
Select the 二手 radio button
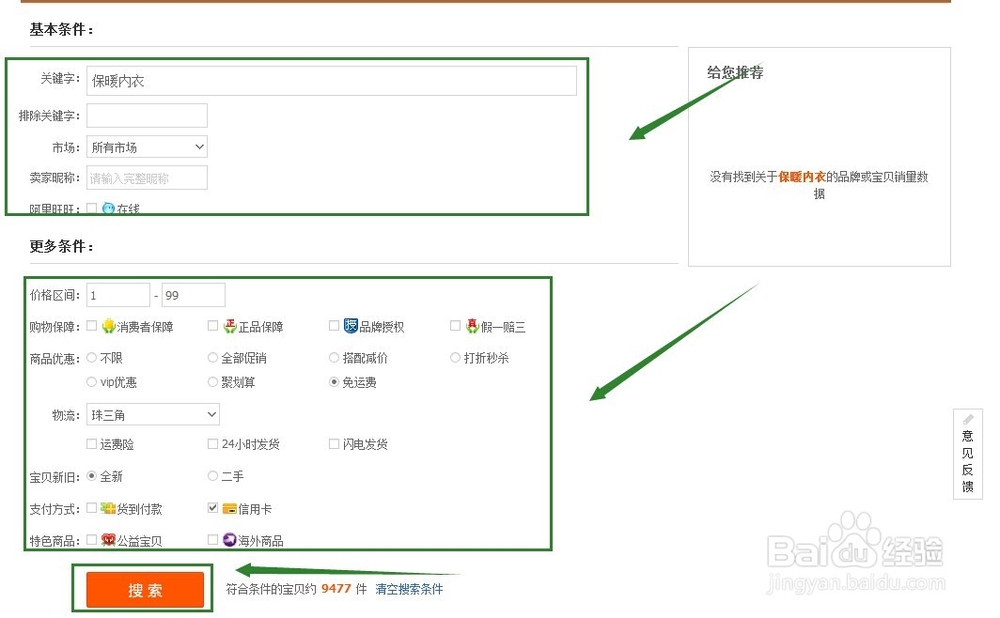pos(211,477)
